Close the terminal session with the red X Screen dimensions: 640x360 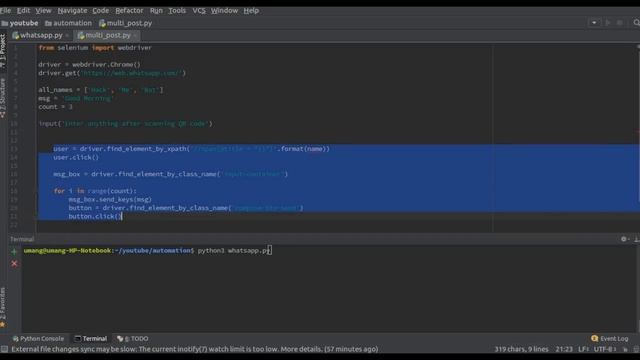point(14,264)
